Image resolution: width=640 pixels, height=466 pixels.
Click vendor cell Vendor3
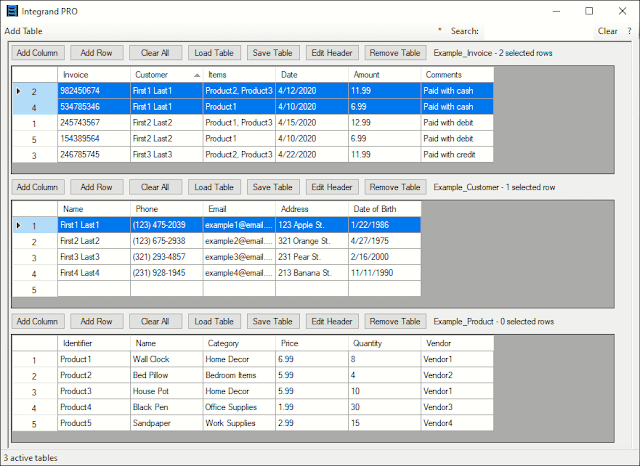457,407
